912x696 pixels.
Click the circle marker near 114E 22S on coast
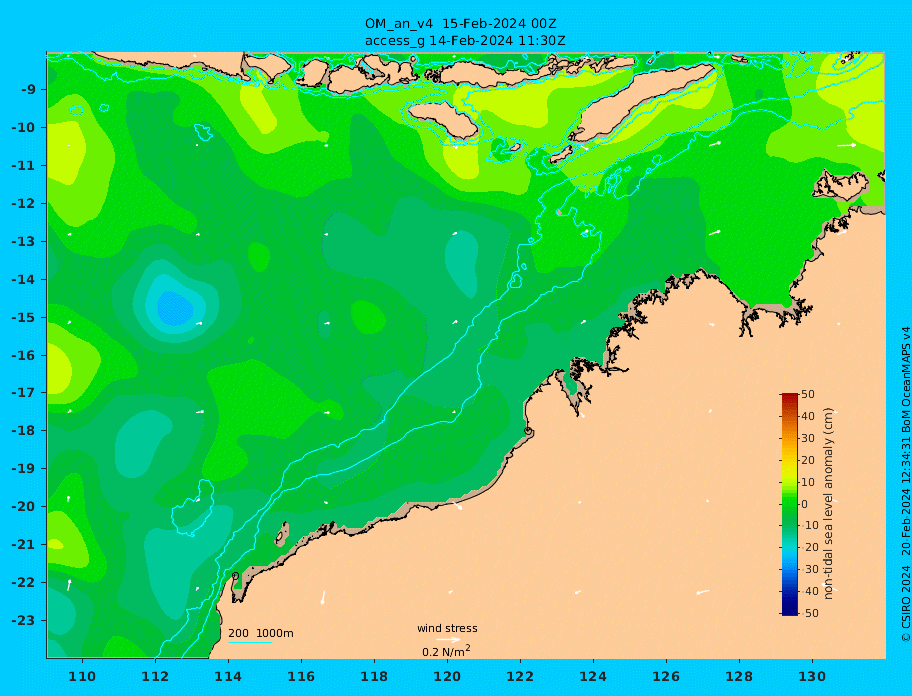tap(235, 576)
